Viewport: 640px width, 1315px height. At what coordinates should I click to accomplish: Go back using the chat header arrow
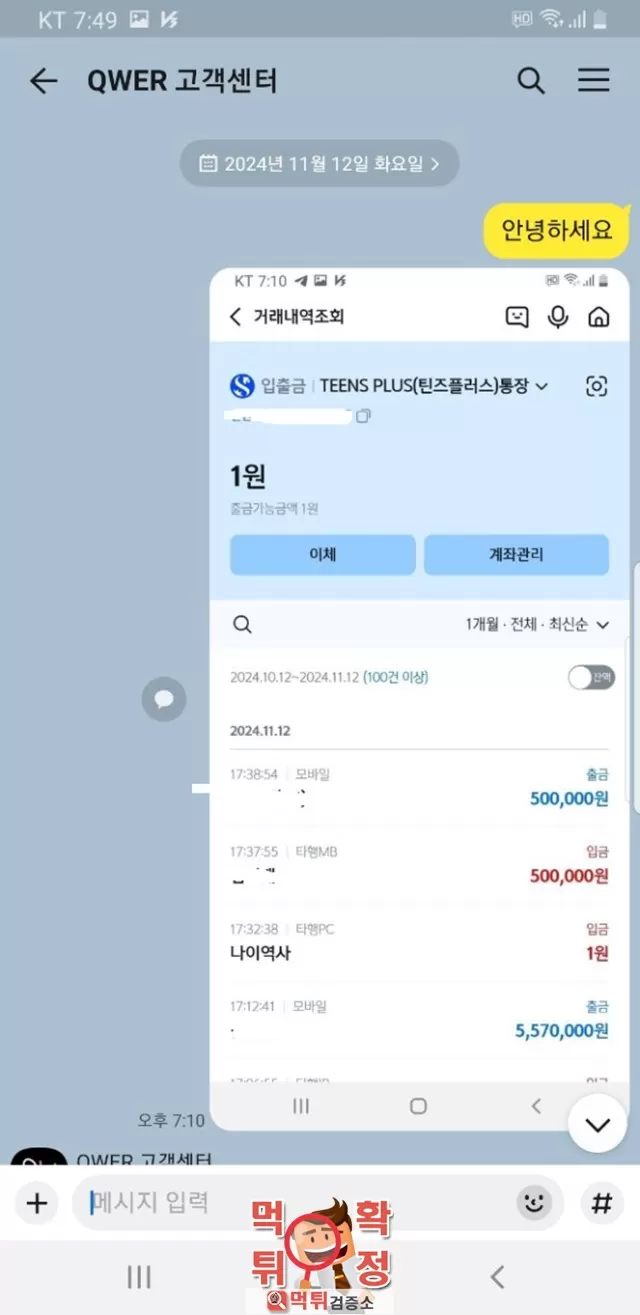43,81
